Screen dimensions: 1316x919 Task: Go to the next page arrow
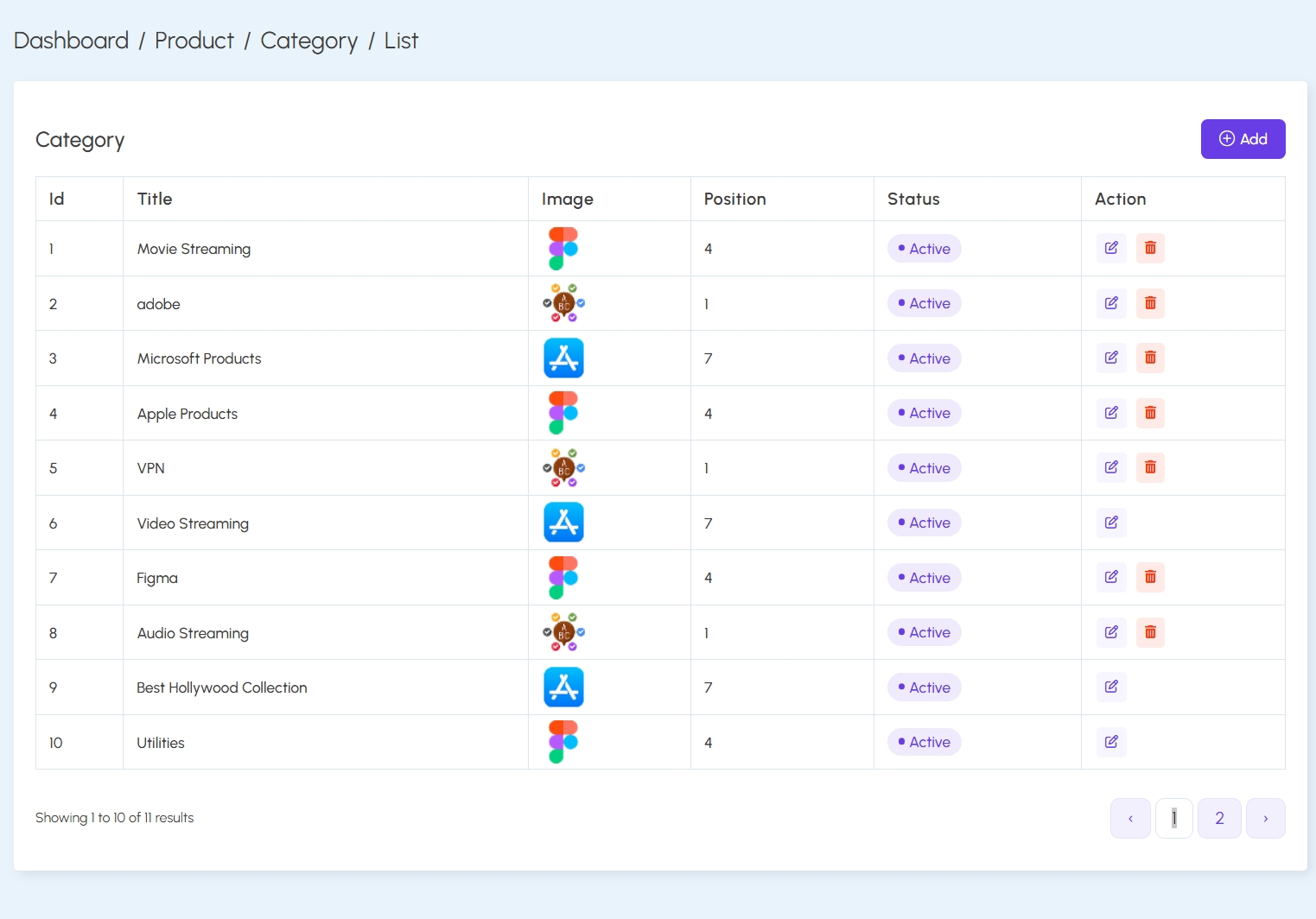point(1265,818)
